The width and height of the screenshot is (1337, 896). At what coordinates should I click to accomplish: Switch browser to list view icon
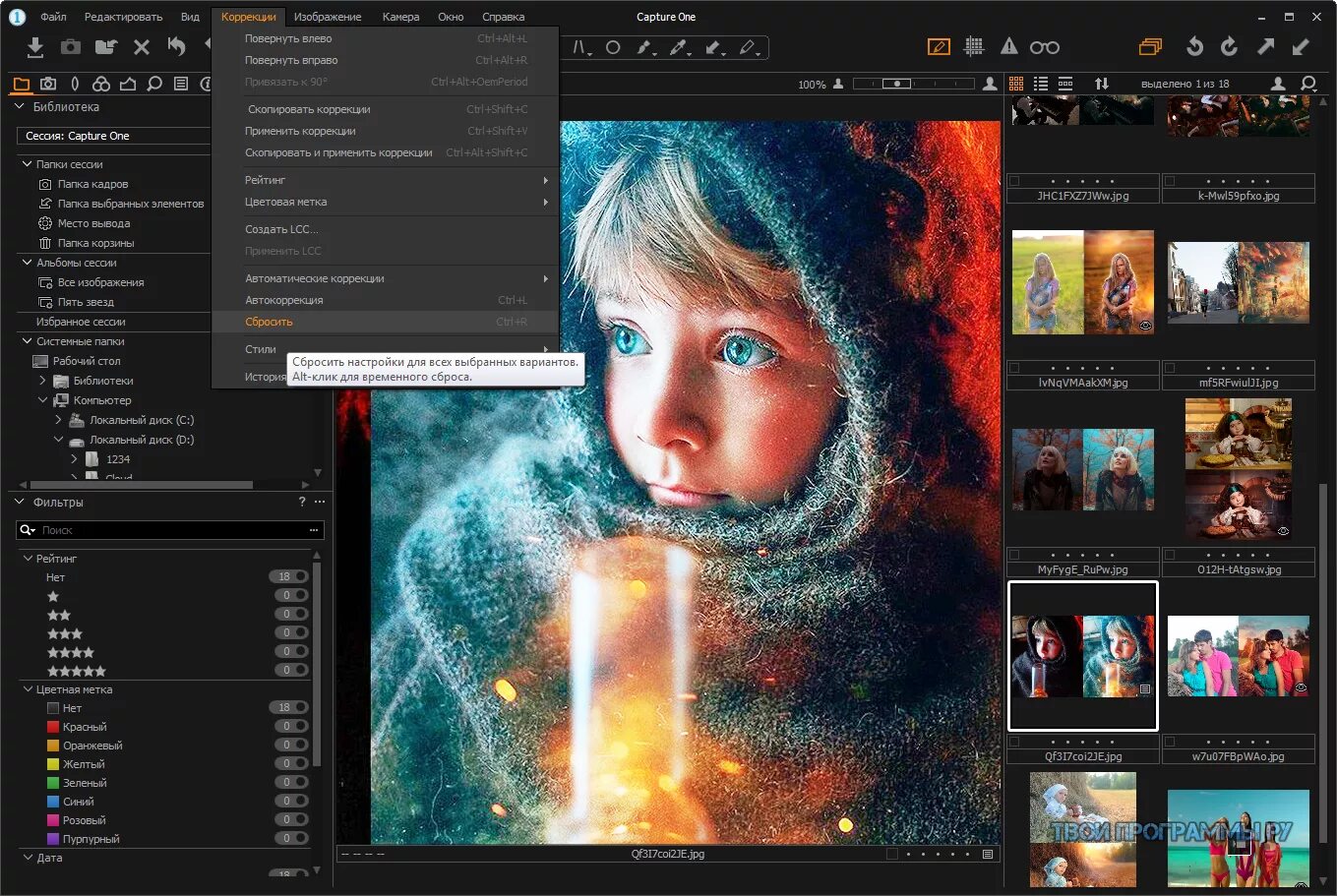(x=1040, y=84)
